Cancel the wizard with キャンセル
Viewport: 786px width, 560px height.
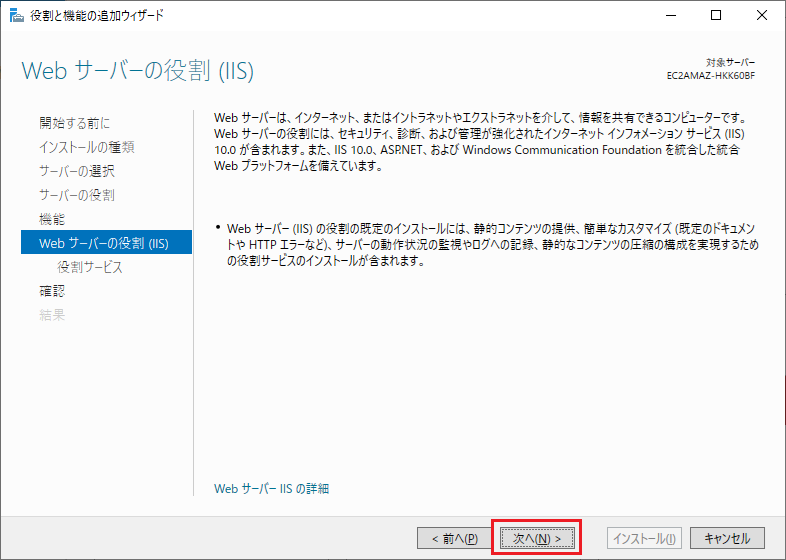pos(727,538)
